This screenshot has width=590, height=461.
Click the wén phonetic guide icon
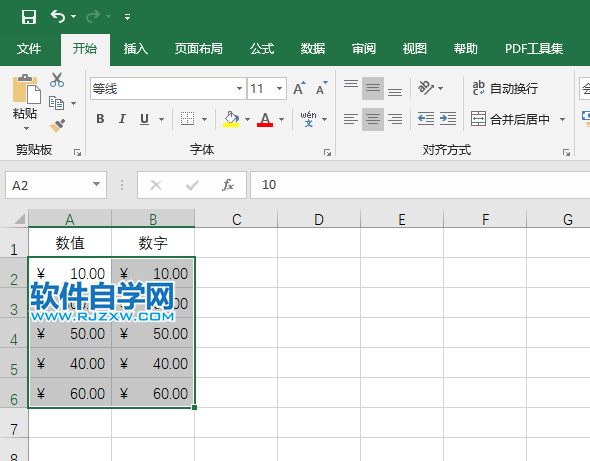[x=308, y=119]
